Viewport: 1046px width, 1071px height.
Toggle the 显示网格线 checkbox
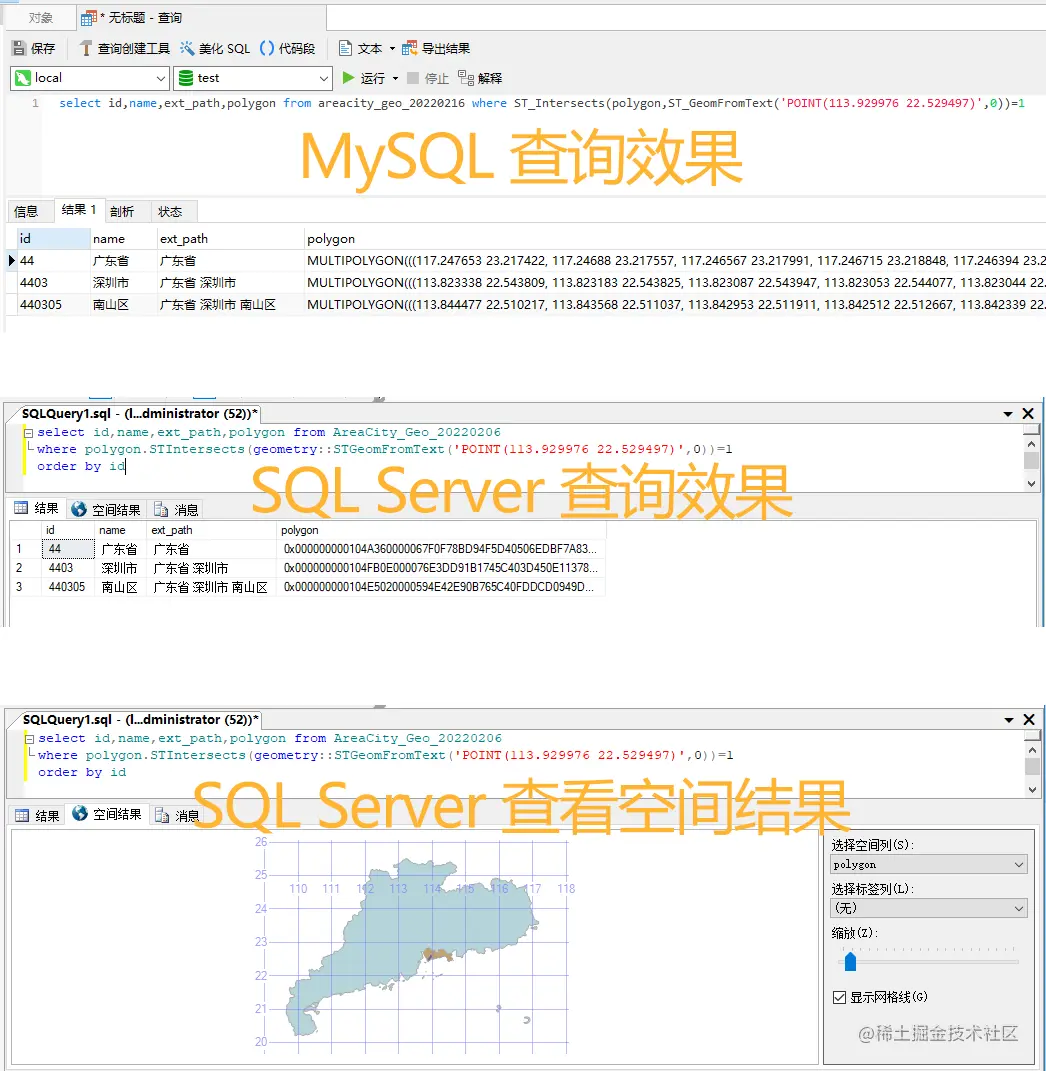click(840, 997)
